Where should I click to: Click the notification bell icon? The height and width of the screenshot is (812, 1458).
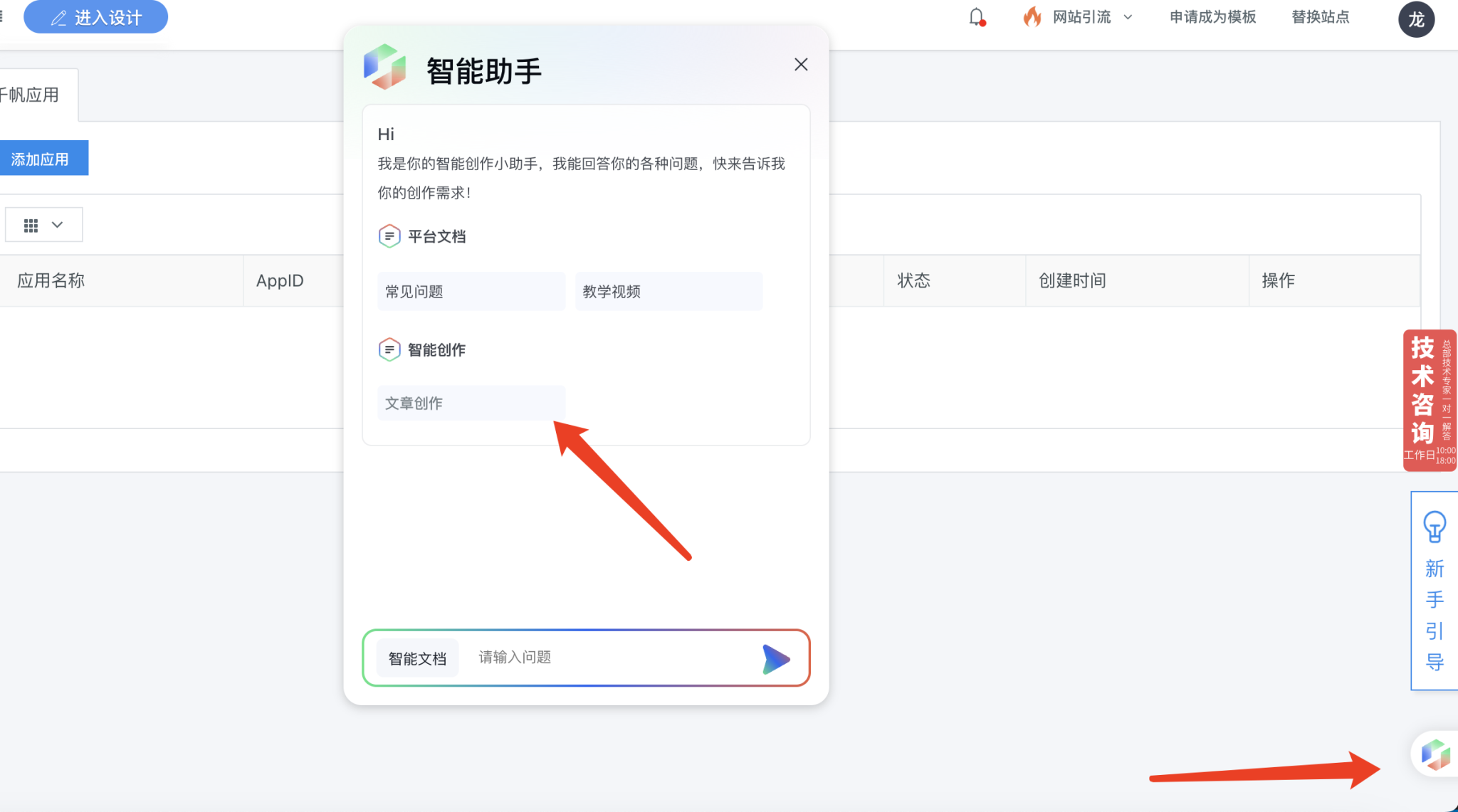tap(977, 17)
